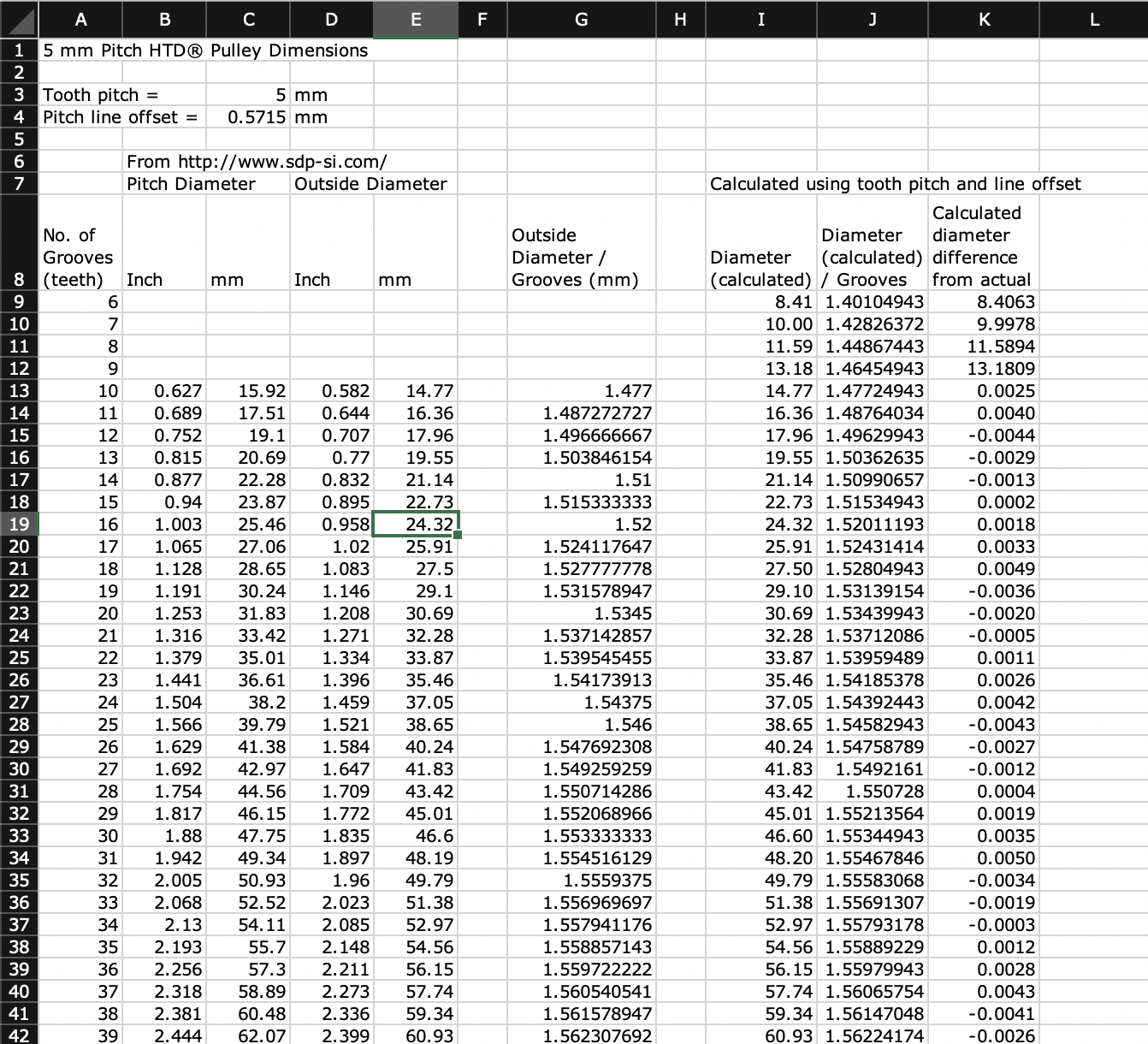Select cell with value 13.1809
The image size is (1148, 1044).
click(x=984, y=368)
